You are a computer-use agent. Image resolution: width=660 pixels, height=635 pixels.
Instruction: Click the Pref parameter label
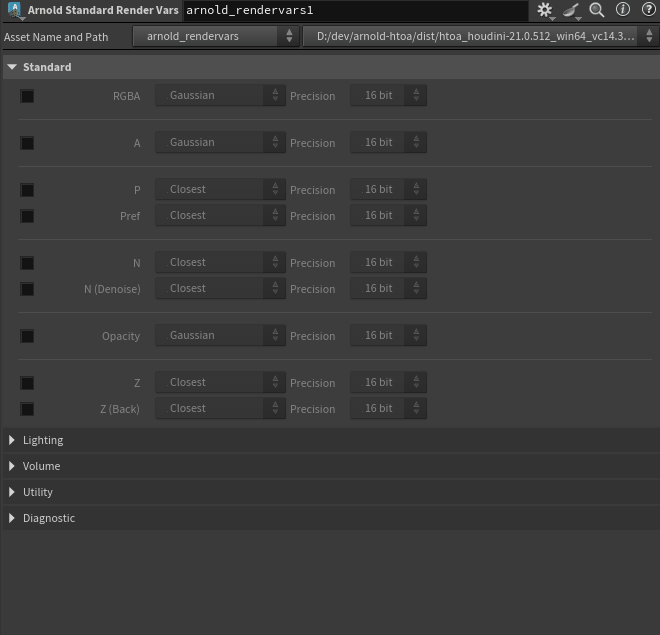[130, 216]
